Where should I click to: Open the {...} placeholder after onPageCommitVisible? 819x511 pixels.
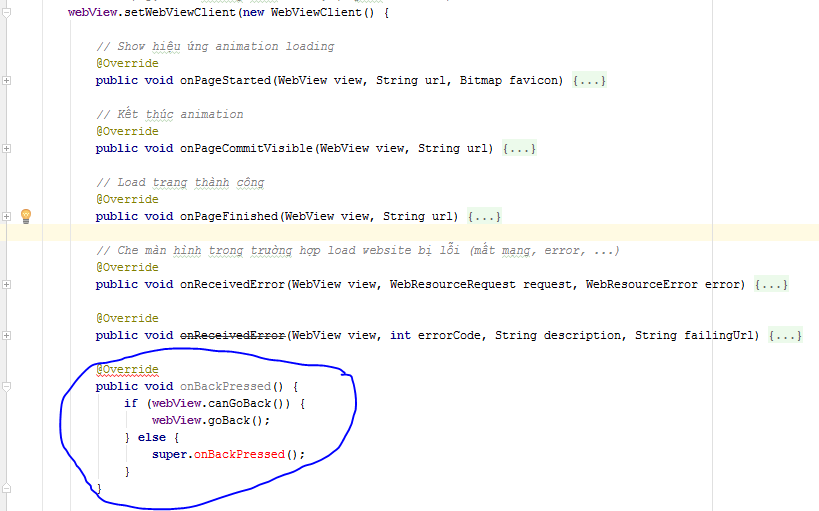[x=519, y=148]
